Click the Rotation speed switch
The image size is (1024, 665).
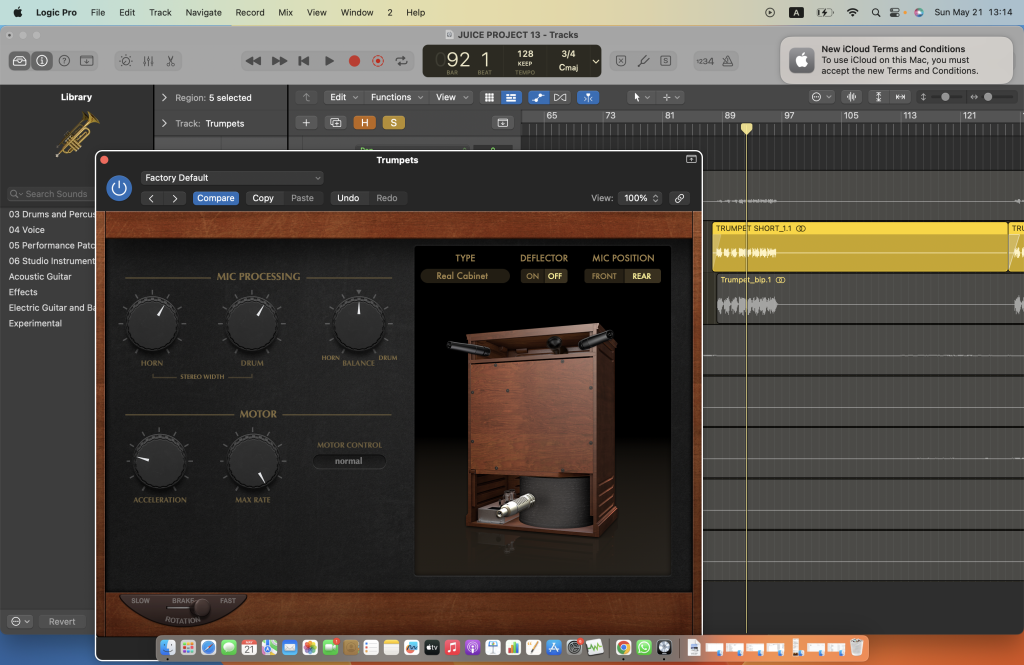click(x=202, y=608)
